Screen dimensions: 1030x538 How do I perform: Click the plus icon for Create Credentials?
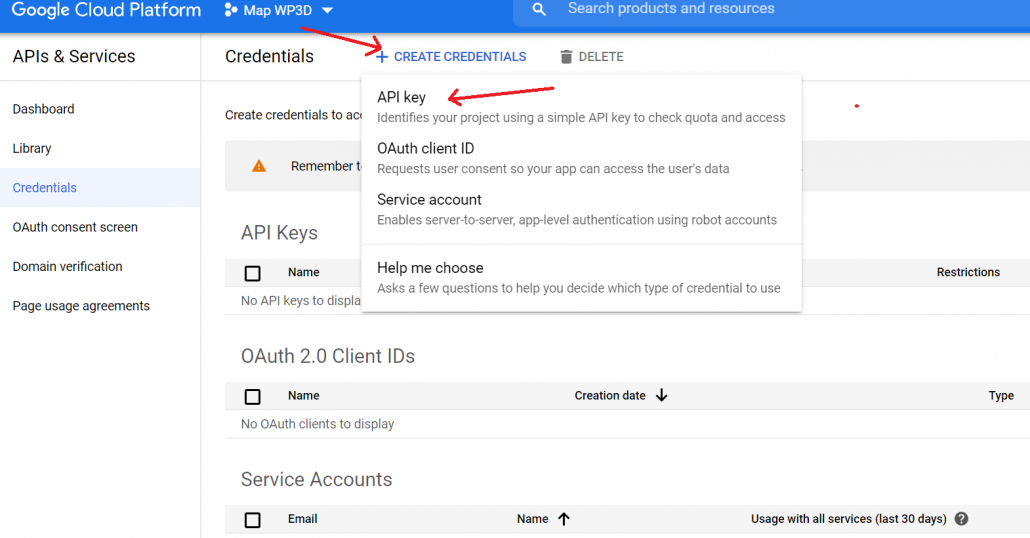[x=382, y=57]
